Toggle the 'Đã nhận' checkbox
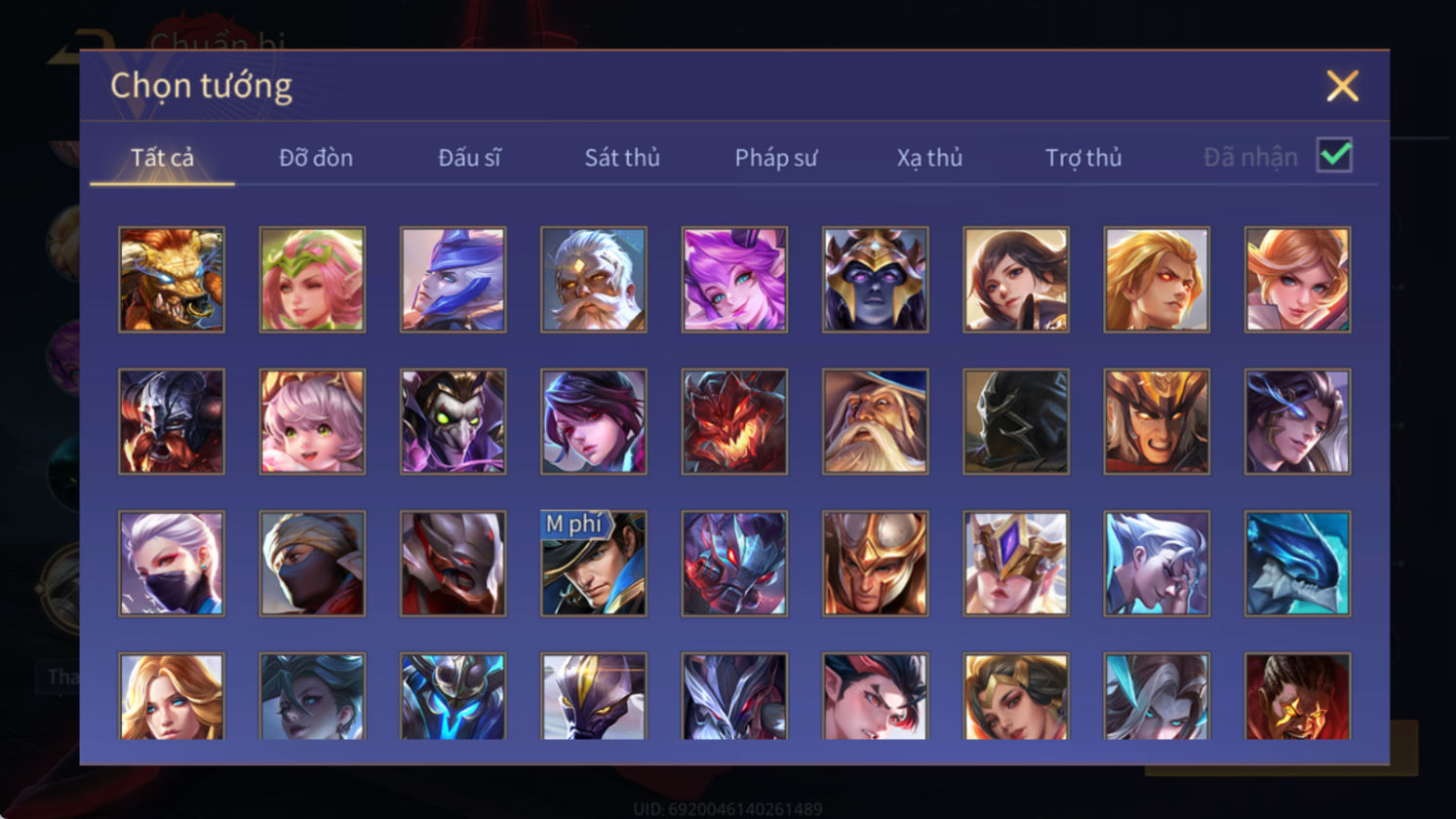 [1334, 155]
